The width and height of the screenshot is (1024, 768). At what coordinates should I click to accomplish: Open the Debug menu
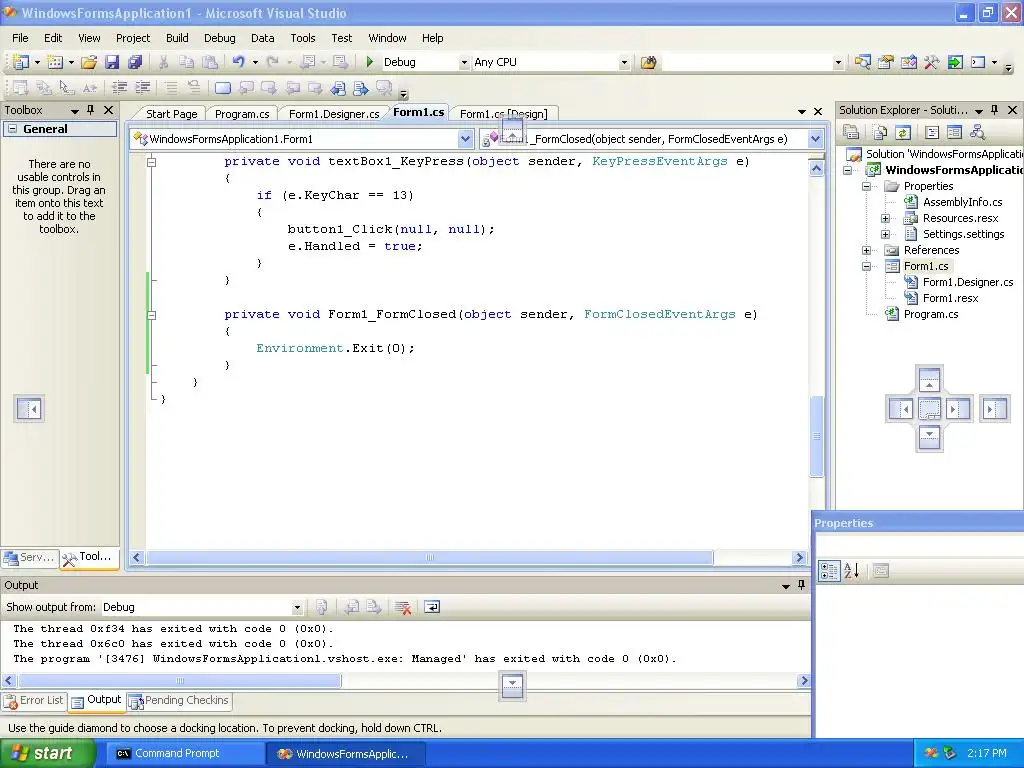click(219, 38)
